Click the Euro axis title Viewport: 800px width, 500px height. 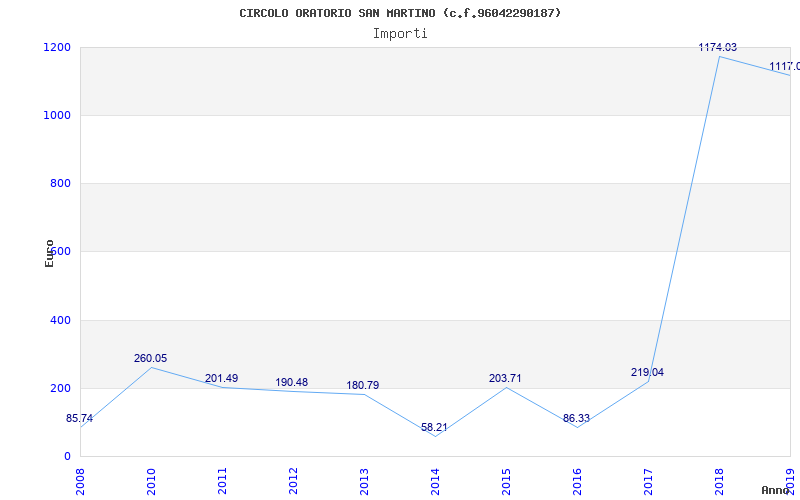(49, 254)
